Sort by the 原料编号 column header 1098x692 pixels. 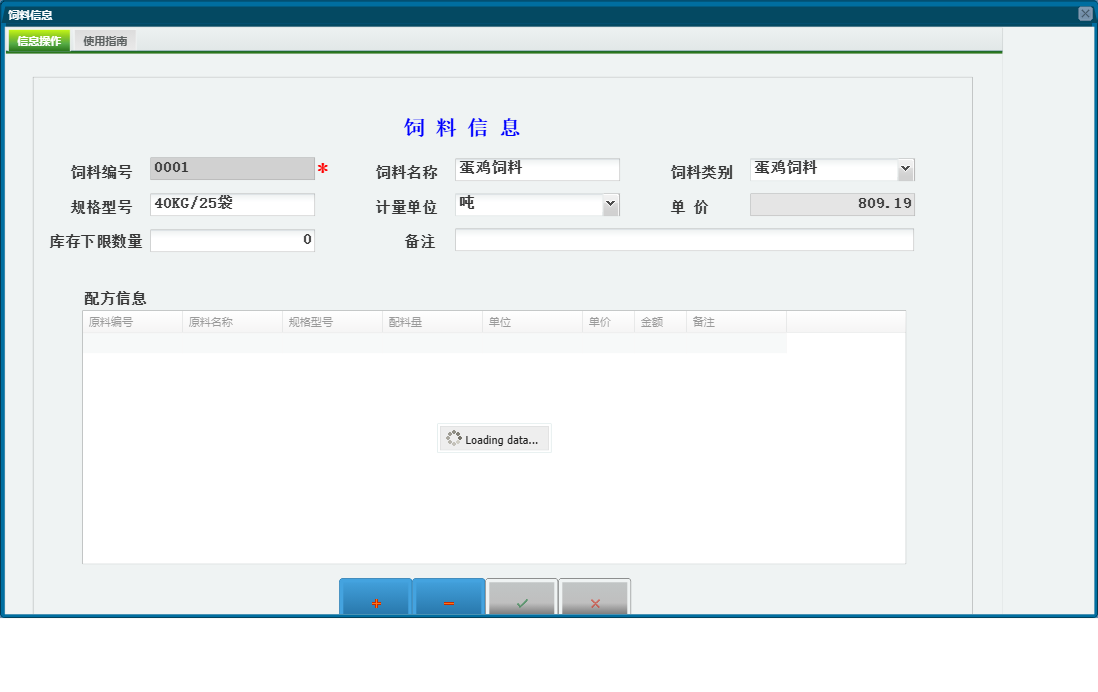point(132,322)
